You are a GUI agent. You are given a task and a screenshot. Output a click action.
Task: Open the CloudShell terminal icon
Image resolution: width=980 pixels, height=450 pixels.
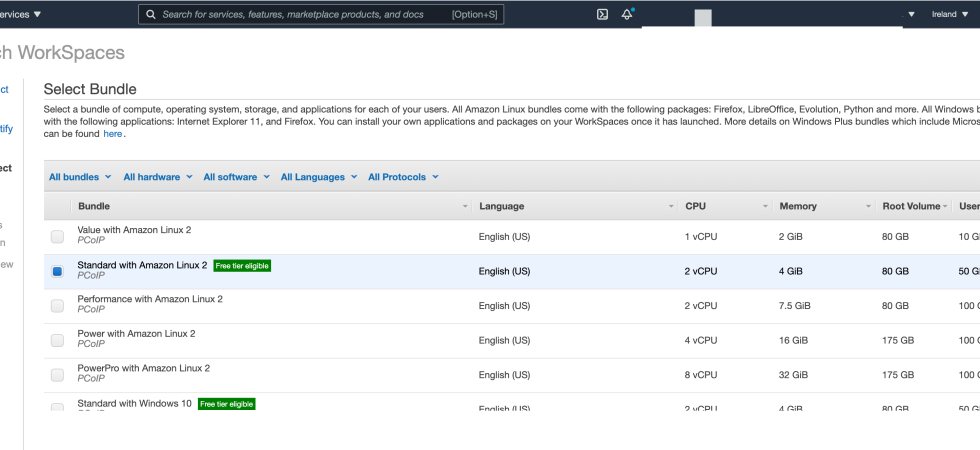[x=602, y=14]
